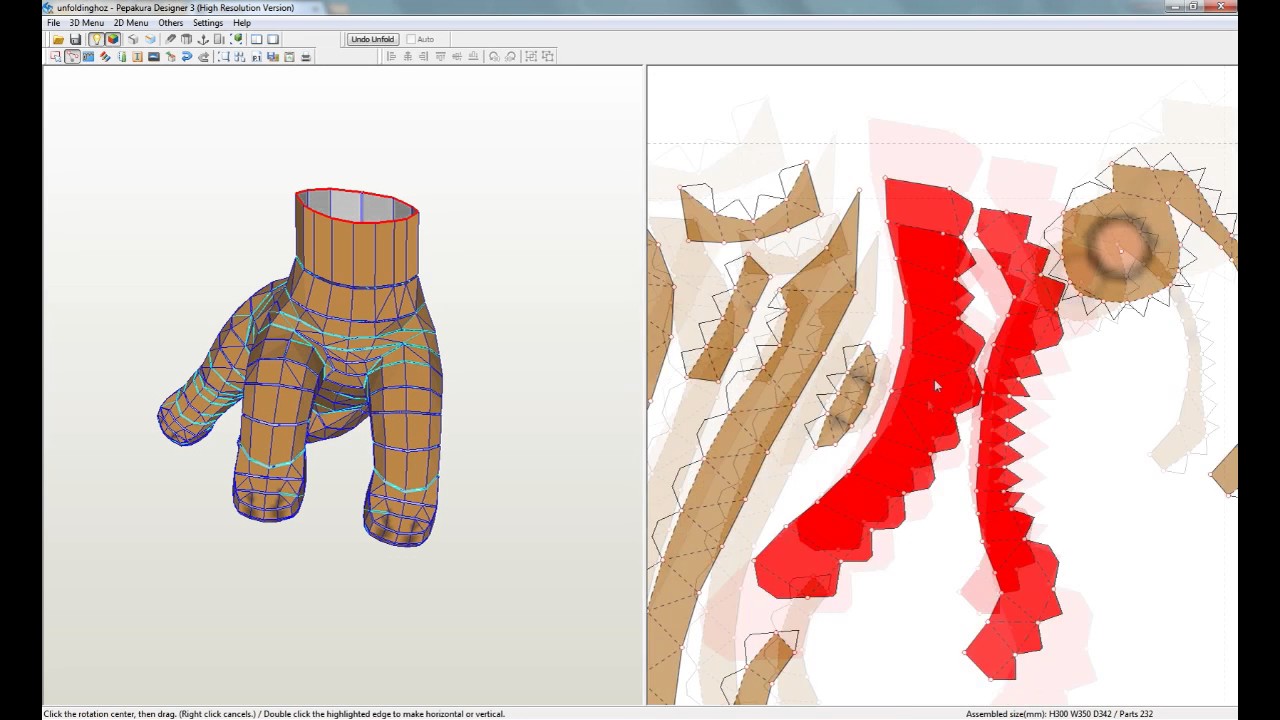Viewport: 1280px width, 720px height.
Task: Click the colored pencils edge color icon
Action: pyautogui.click(x=105, y=56)
